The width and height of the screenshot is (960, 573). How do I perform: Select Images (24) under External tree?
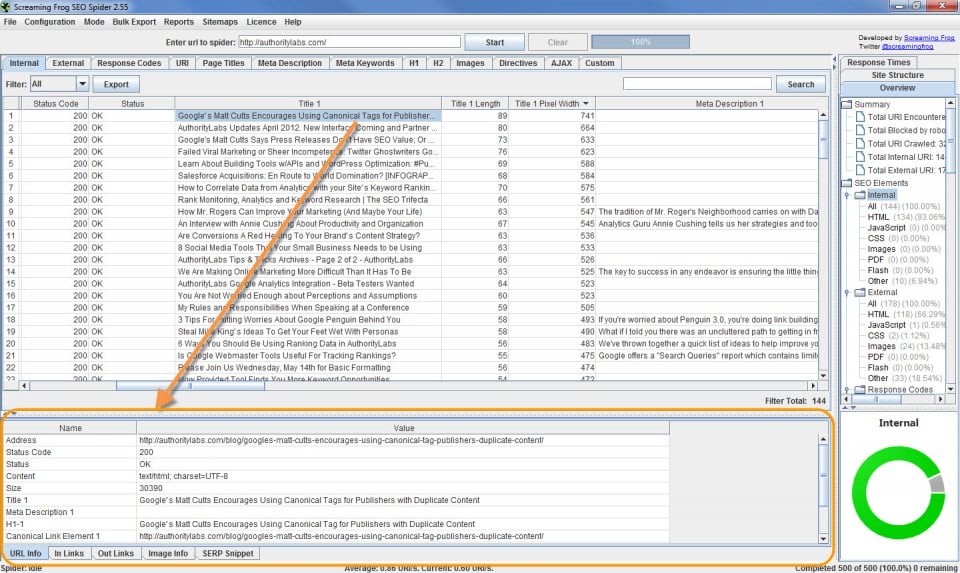(x=906, y=346)
